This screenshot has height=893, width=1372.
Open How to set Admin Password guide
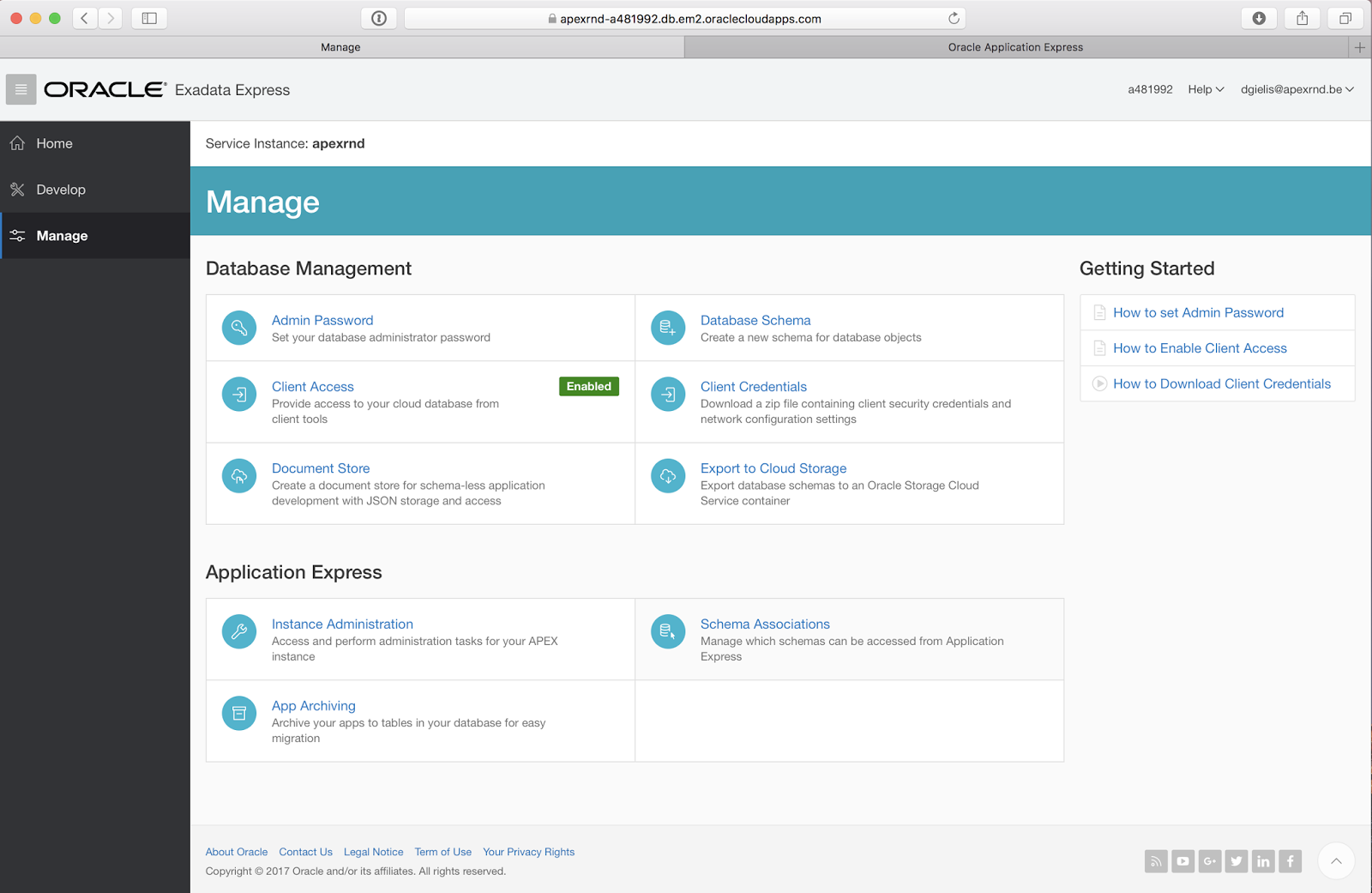click(1198, 312)
